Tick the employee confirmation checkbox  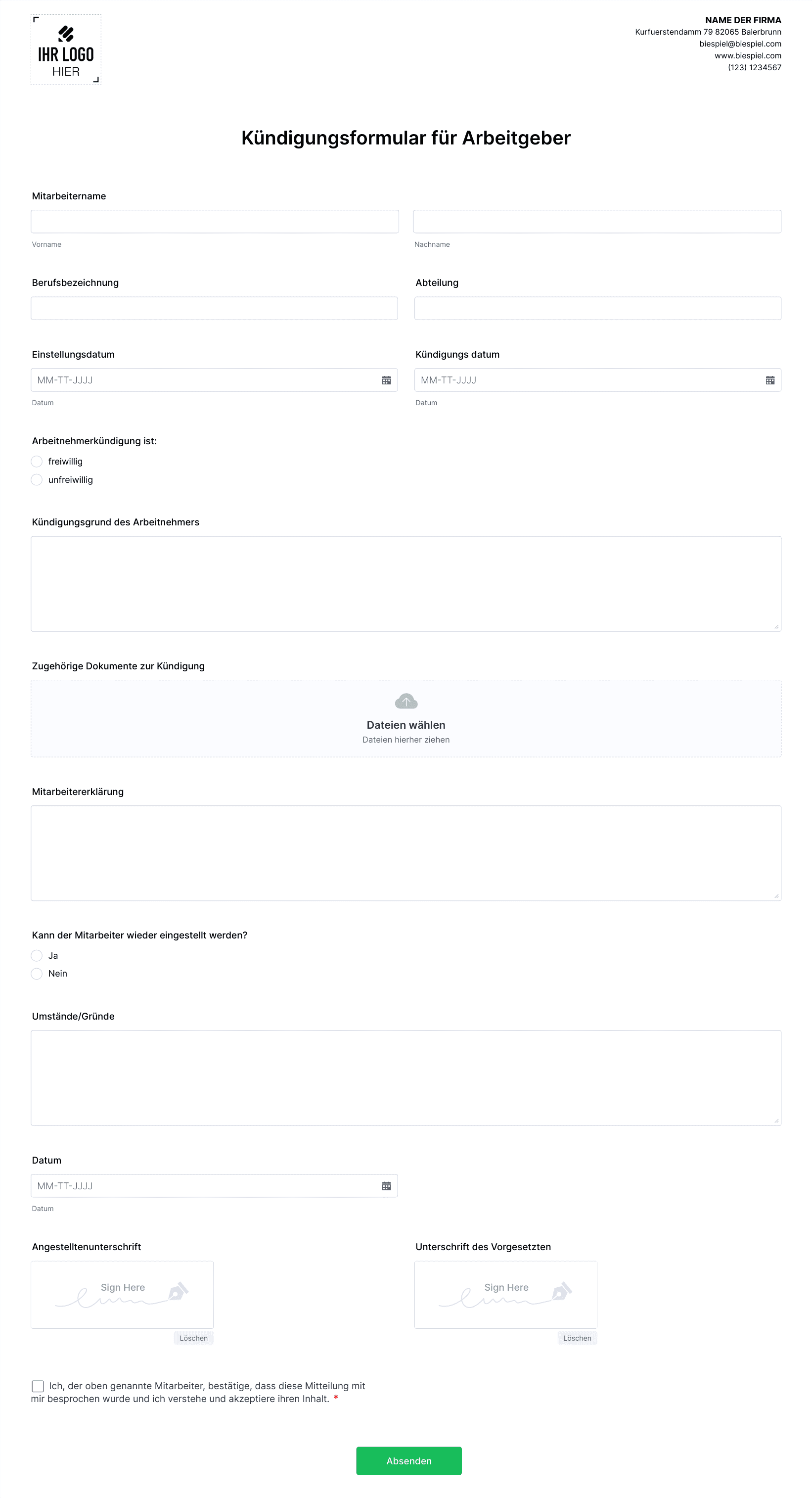38,1386
